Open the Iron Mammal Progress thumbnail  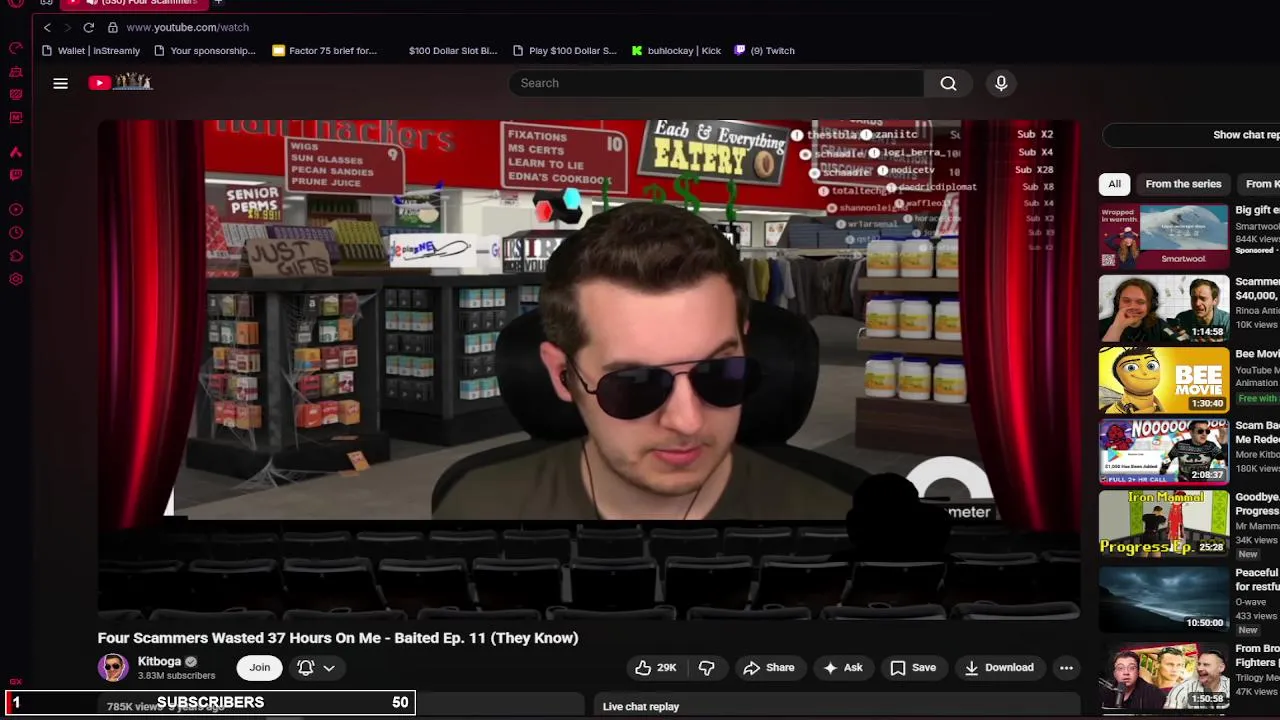coord(1164,524)
